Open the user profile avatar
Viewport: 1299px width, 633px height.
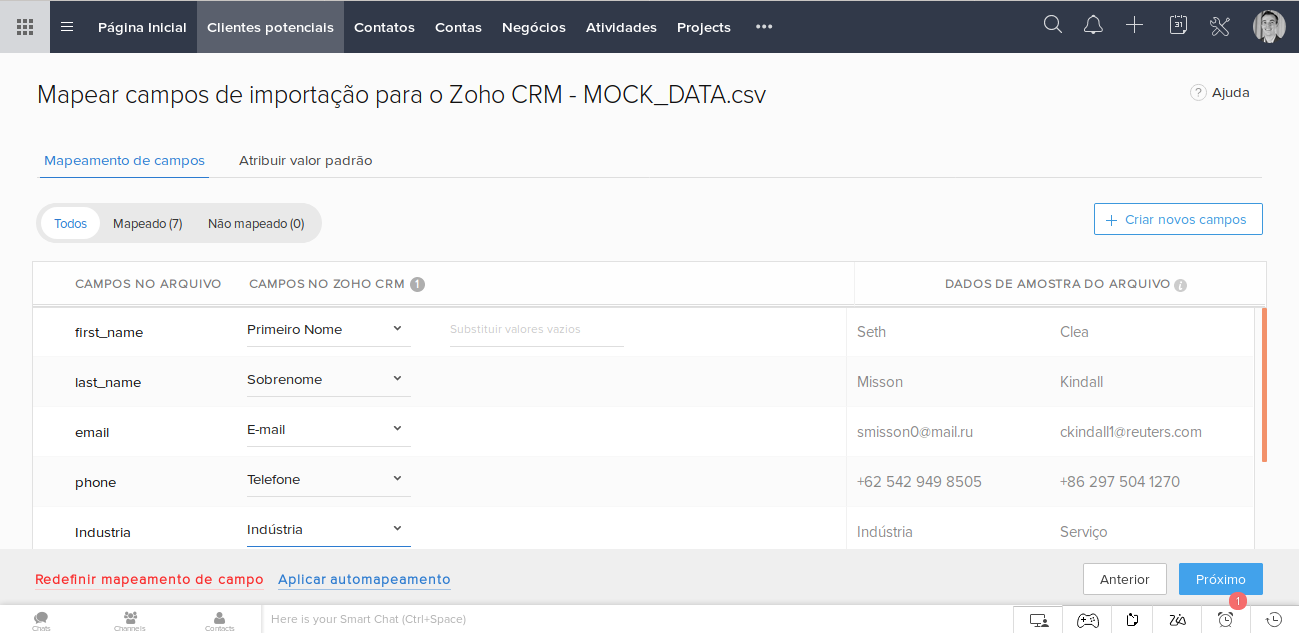(1269, 26)
